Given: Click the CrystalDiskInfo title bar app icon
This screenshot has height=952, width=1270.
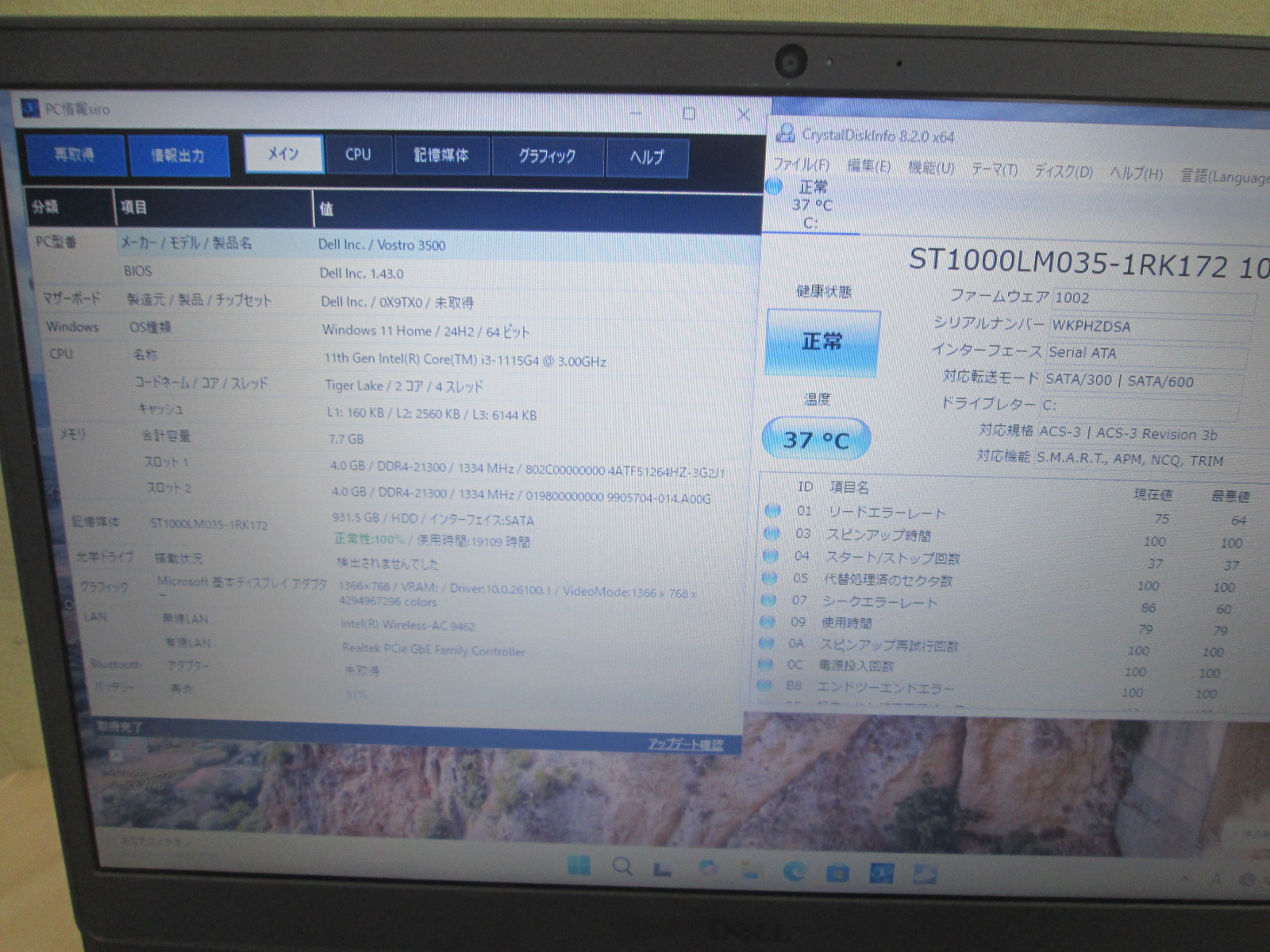Looking at the screenshot, I should click(785, 132).
